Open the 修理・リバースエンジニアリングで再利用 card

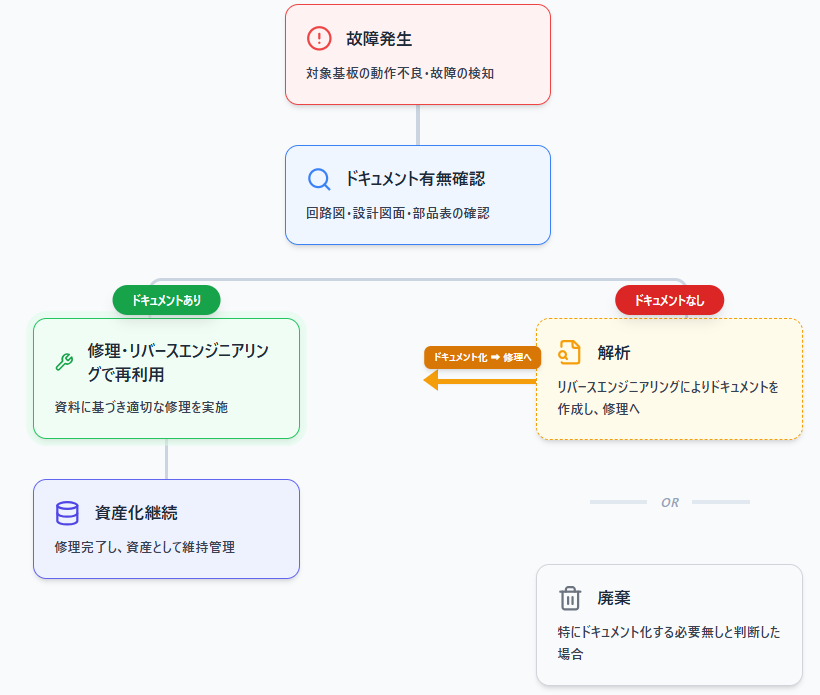pos(166,378)
